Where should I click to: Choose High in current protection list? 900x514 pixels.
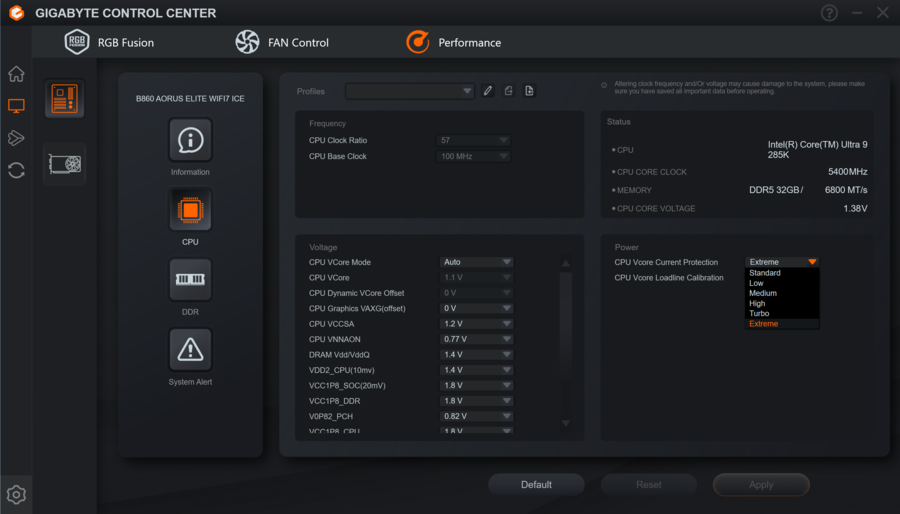tap(782, 303)
